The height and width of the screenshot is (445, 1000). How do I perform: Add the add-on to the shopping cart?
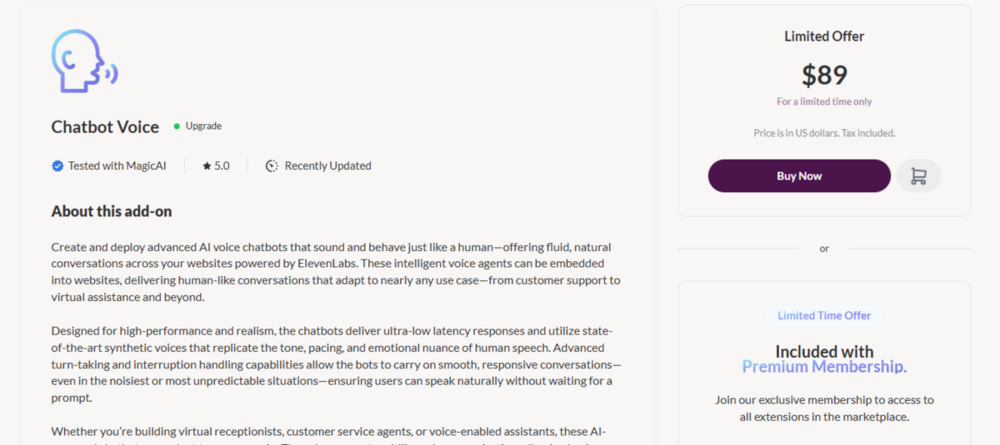(x=918, y=176)
